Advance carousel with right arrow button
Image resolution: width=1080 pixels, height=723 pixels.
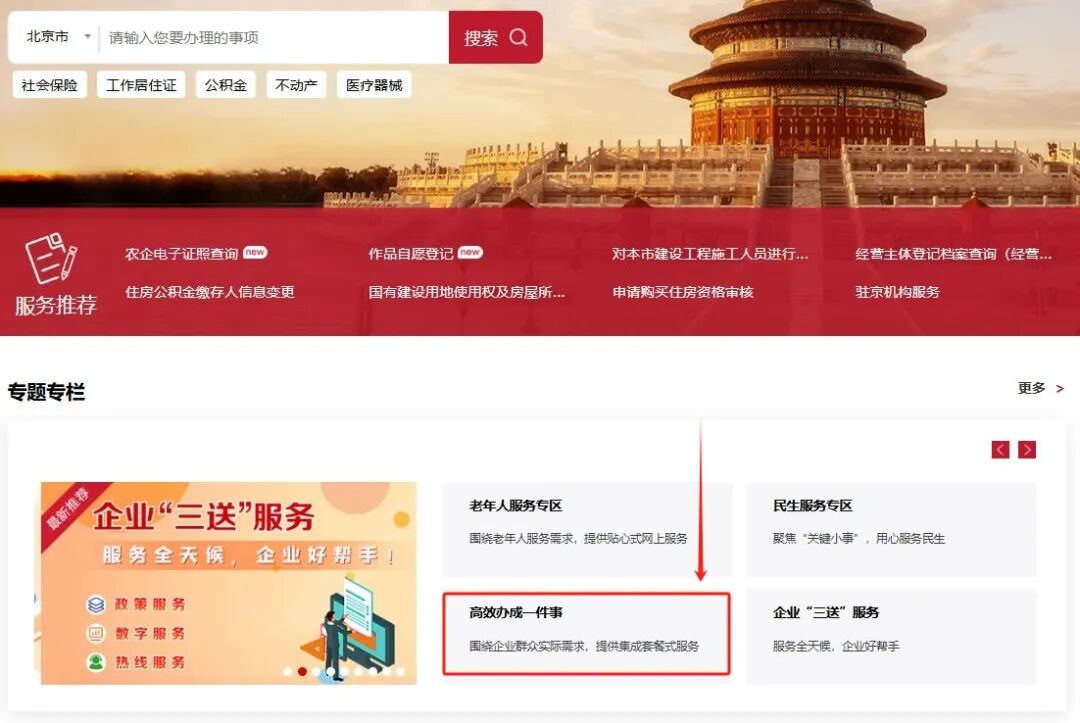pyautogui.click(x=1027, y=450)
